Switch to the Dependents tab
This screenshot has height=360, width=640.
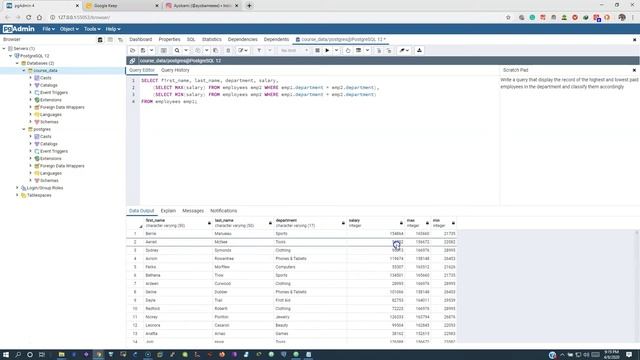[276, 40]
